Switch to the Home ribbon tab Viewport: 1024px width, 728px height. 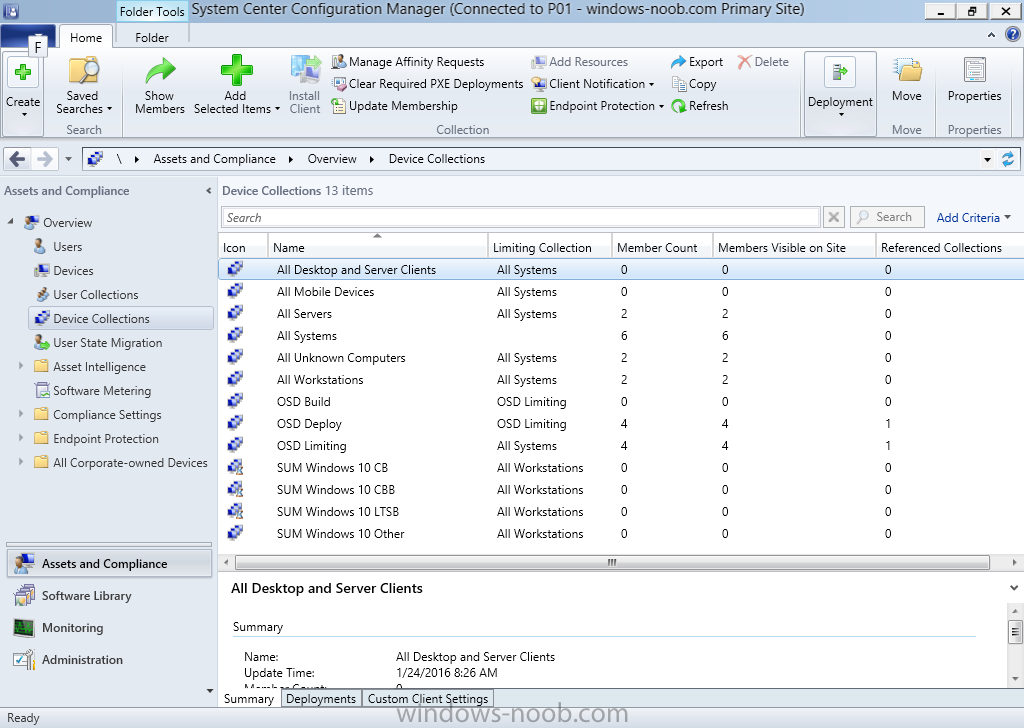pos(86,37)
